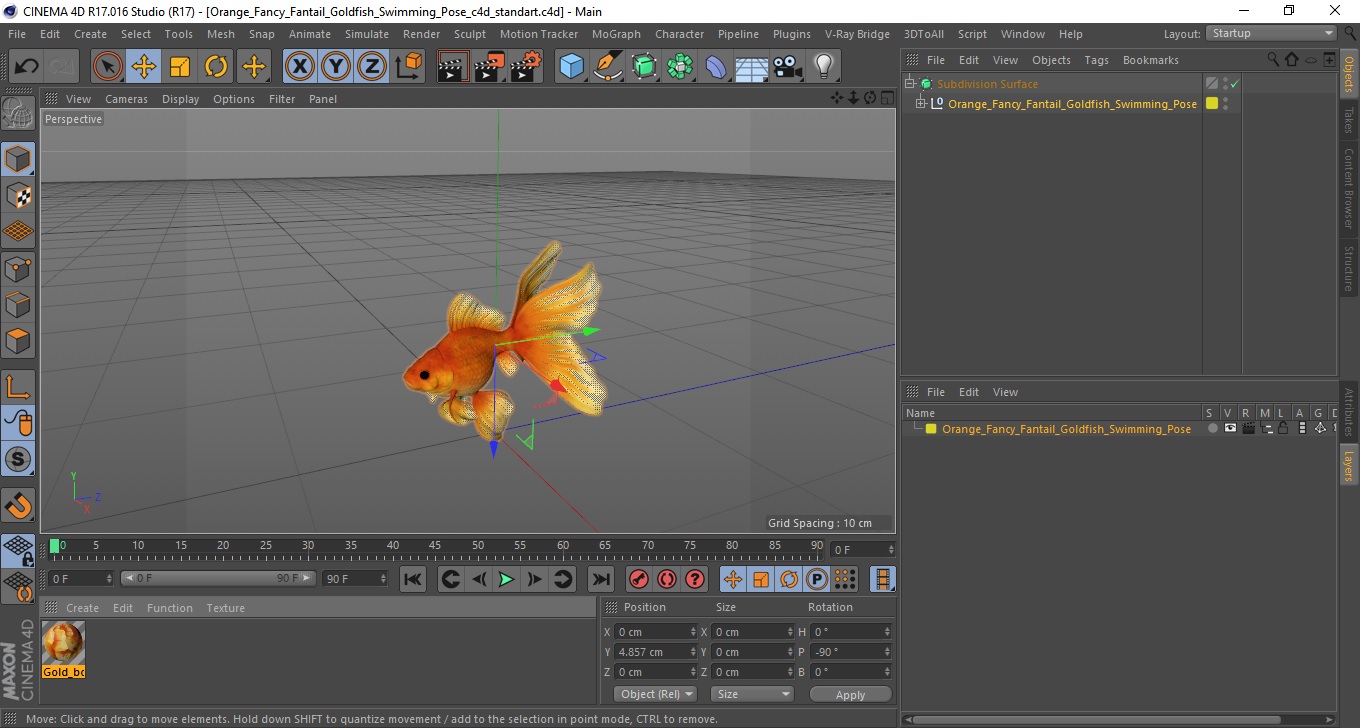Toggle Z axis lock
The image size is (1360, 728).
372,67
